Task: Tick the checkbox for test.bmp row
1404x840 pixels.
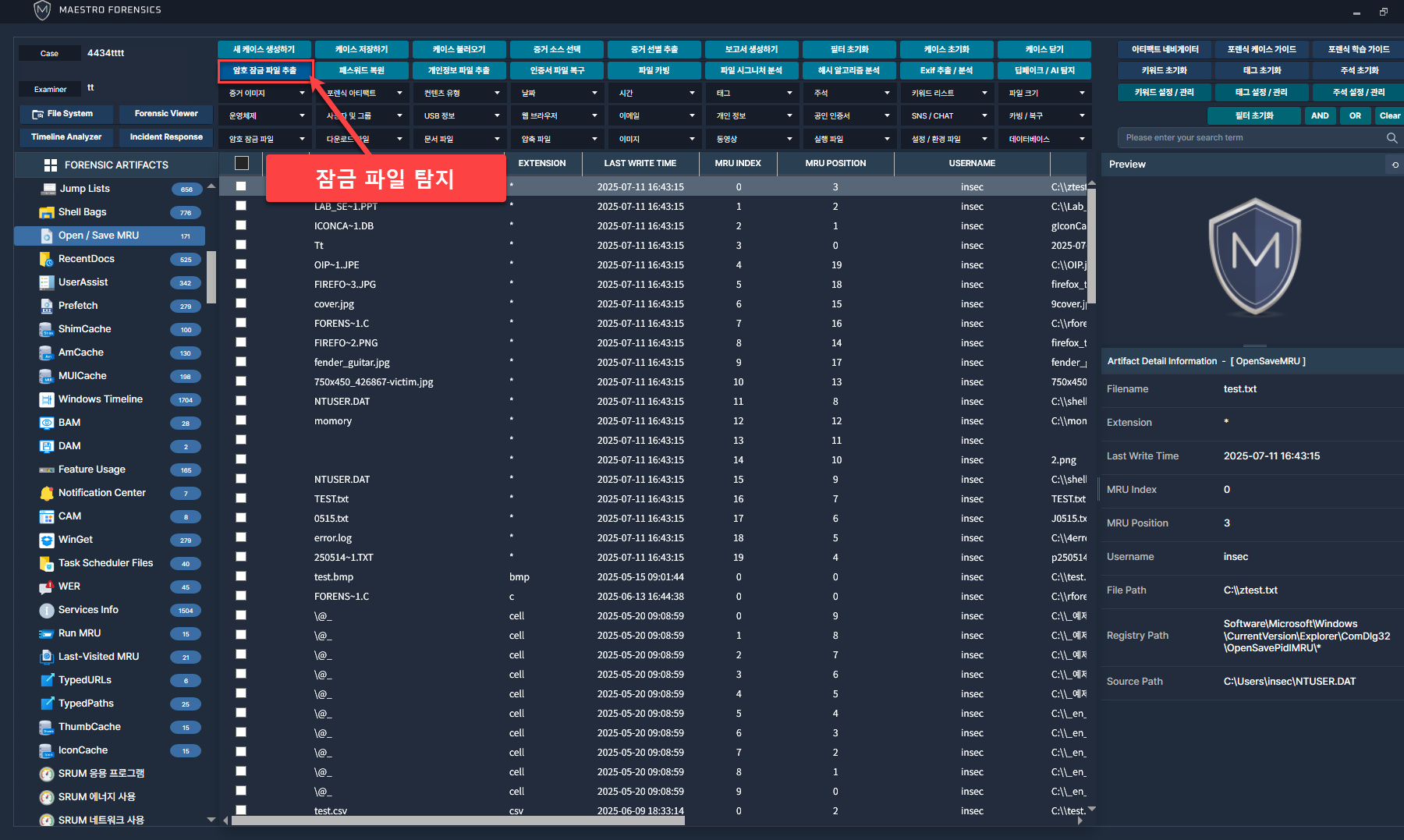Action: (x=241, y=576)
